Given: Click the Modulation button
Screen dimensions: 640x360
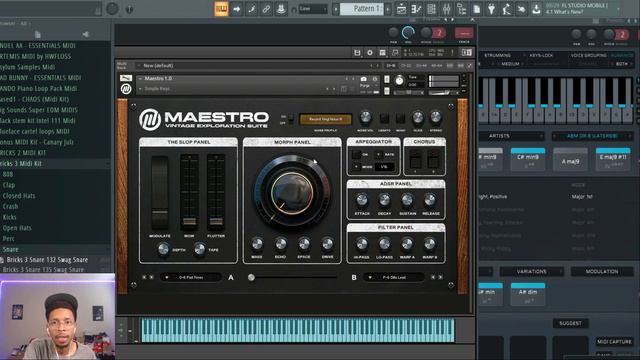Looking at the screenshot, I should coord(602,271).
